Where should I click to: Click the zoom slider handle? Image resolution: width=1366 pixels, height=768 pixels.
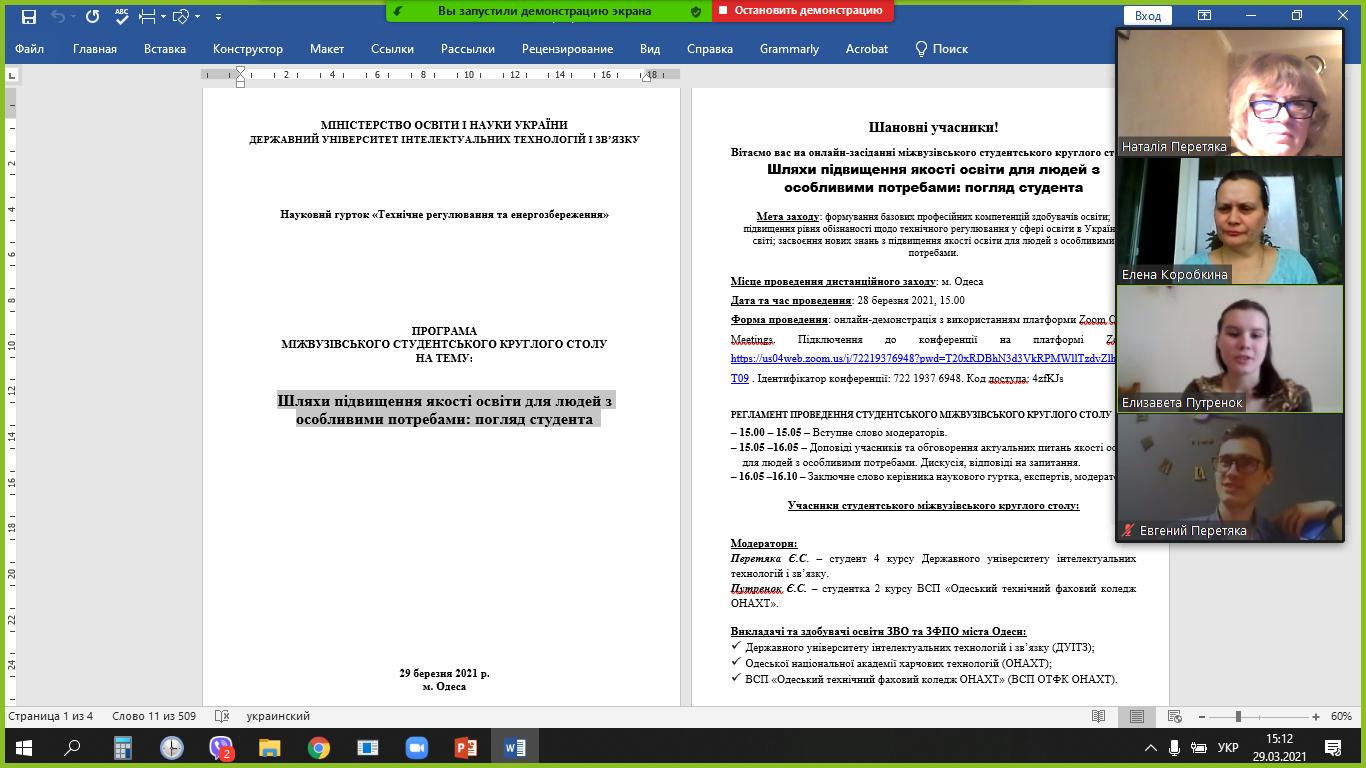[1238, 716]
